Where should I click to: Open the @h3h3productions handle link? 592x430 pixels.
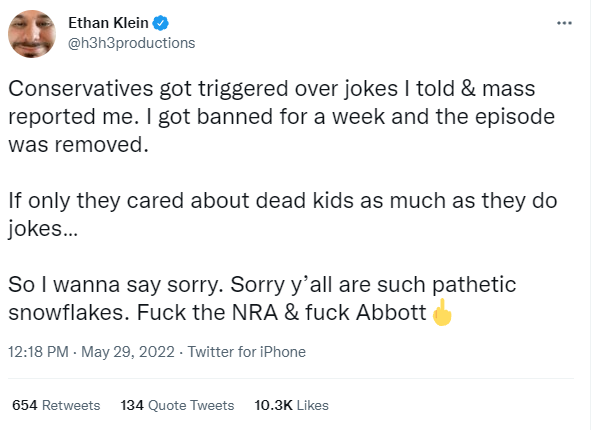pyautogui.click(x=131, y=43)
